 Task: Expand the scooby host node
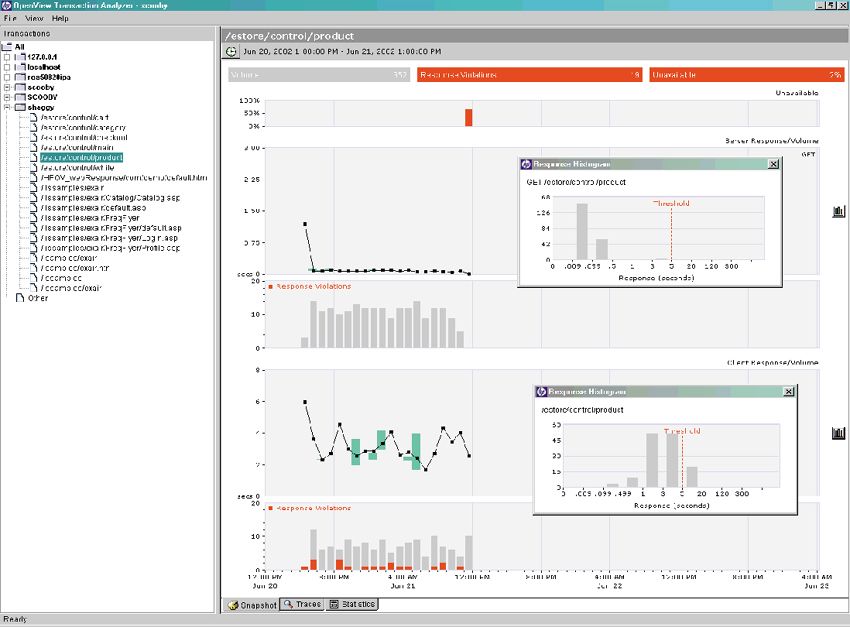click(7, 87)
